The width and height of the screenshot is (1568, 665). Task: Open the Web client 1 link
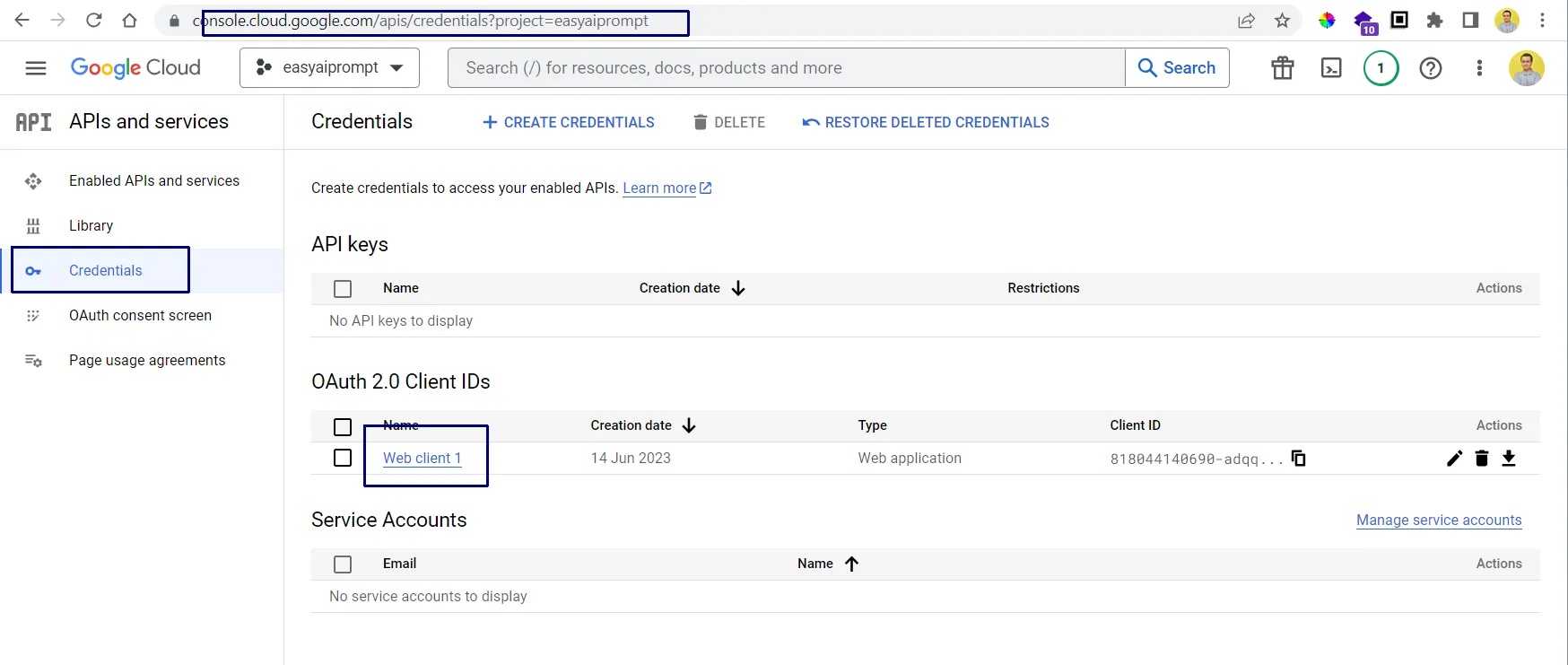coord(422,458)
